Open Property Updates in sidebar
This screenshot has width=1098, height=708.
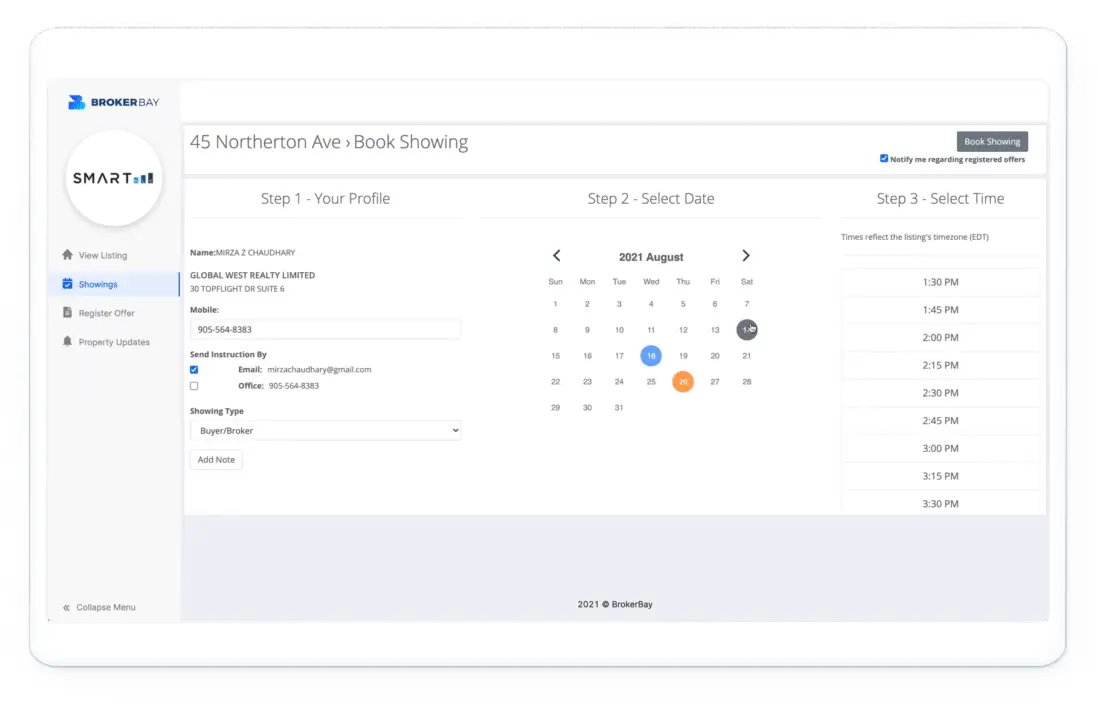114,342
